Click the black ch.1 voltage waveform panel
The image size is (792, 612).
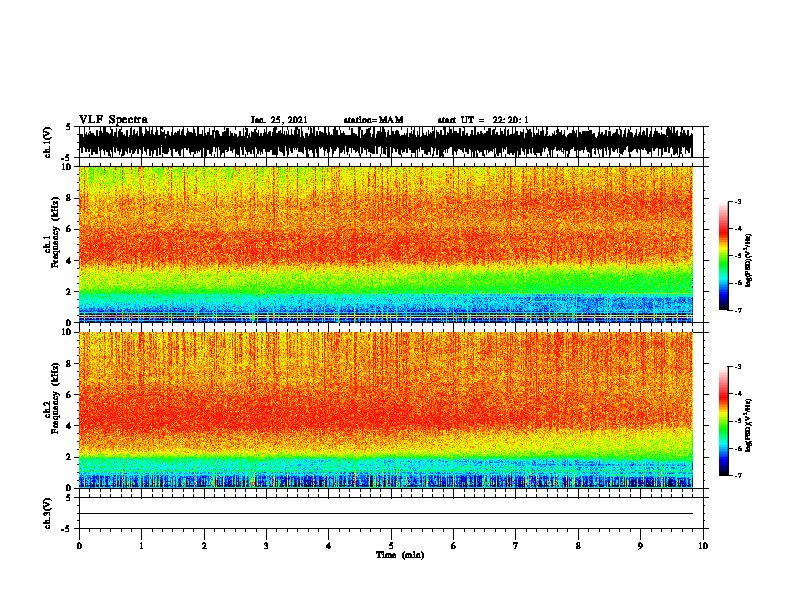(386, 142)
